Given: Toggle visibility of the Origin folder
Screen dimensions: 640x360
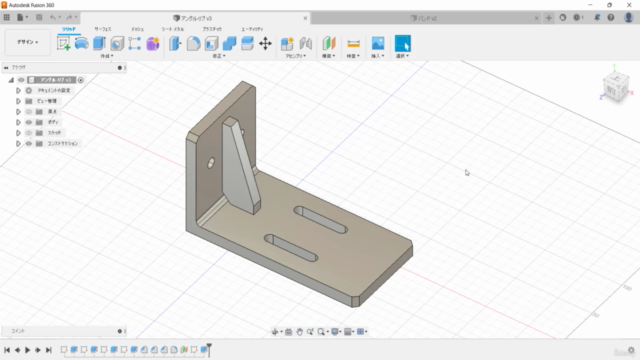Looking at the screenshot, I should click(29, 111).
